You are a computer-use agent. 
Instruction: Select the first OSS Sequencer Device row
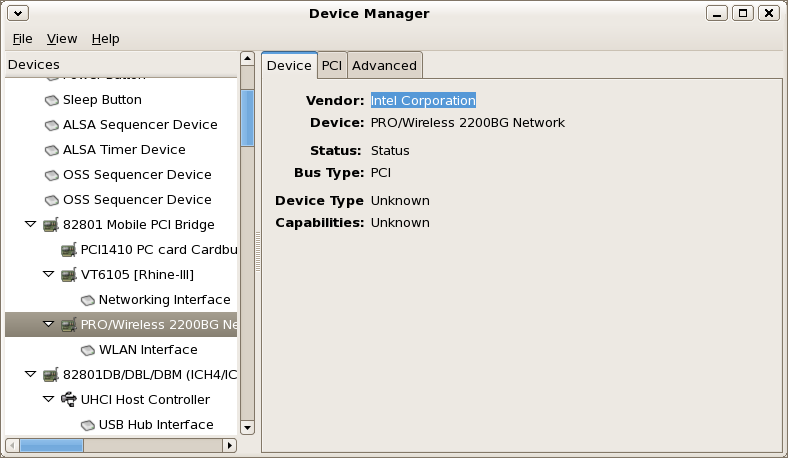pyautogui.click(x=121, y=175)
